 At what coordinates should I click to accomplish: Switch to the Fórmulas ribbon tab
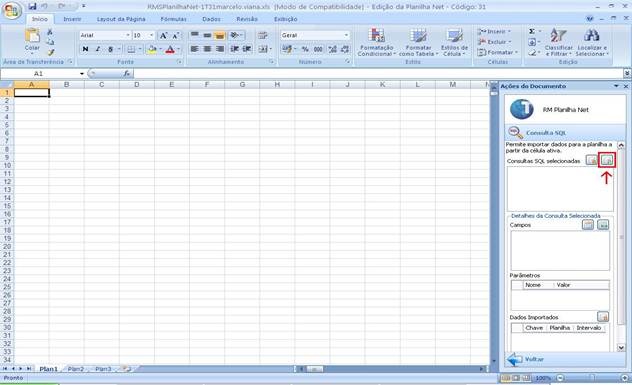tap(173, 19)
